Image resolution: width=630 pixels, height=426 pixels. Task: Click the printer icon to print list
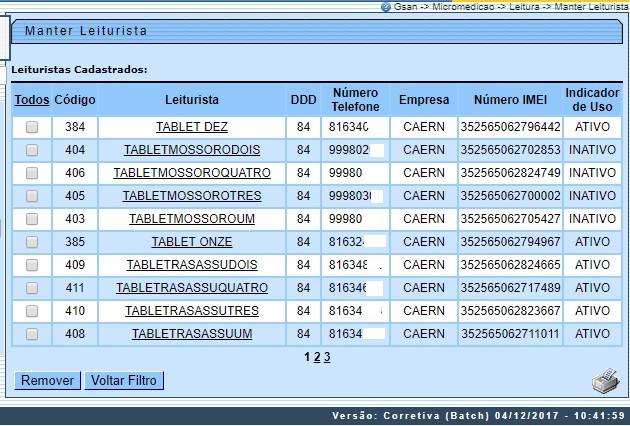coord(605,381)
